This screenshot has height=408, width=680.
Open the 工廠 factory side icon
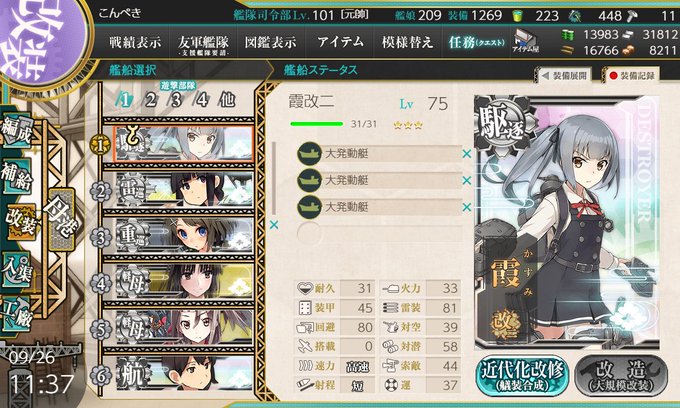(17, 313)
